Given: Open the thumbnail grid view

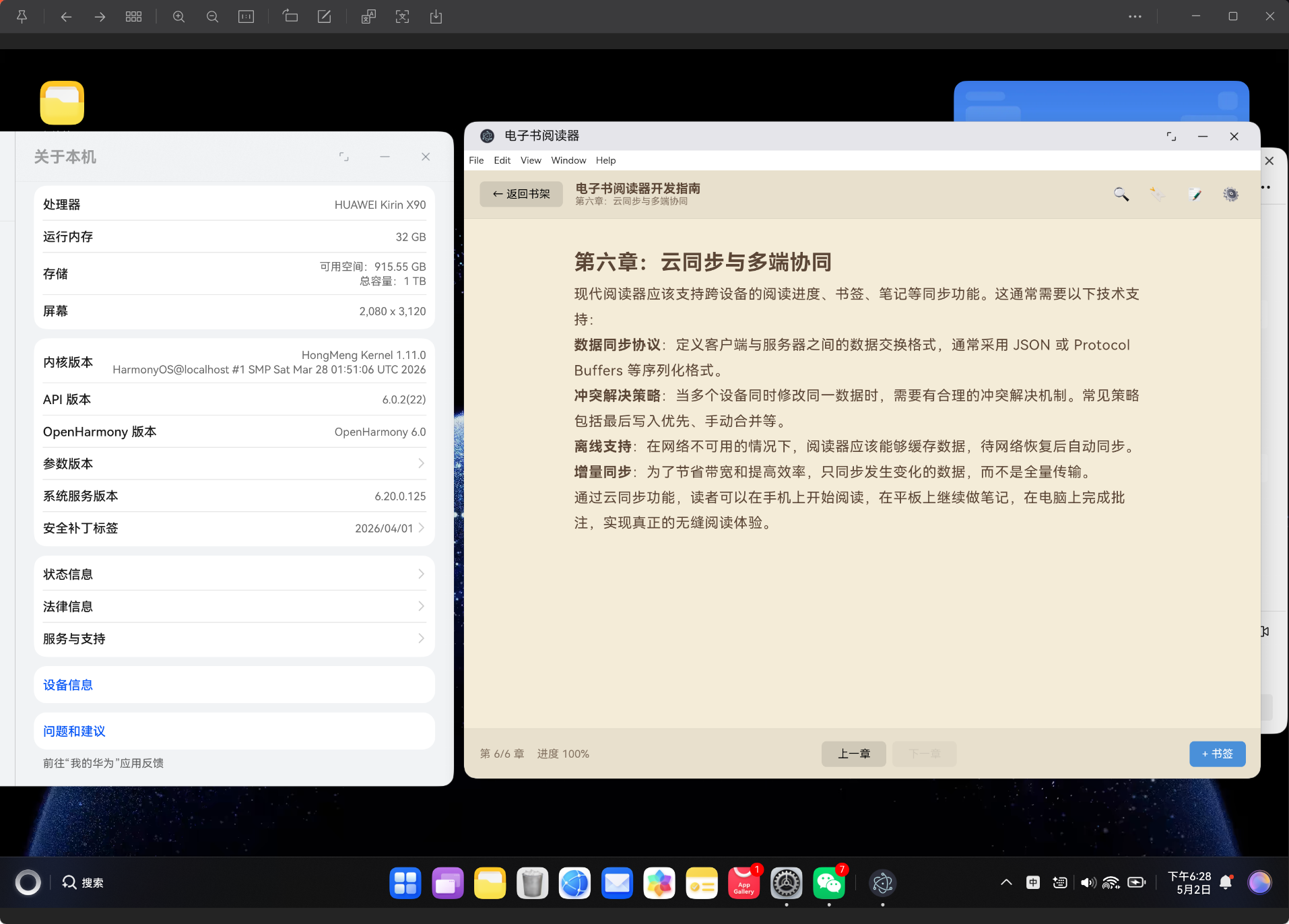Looking at the screenshot, I should point(133,16).
